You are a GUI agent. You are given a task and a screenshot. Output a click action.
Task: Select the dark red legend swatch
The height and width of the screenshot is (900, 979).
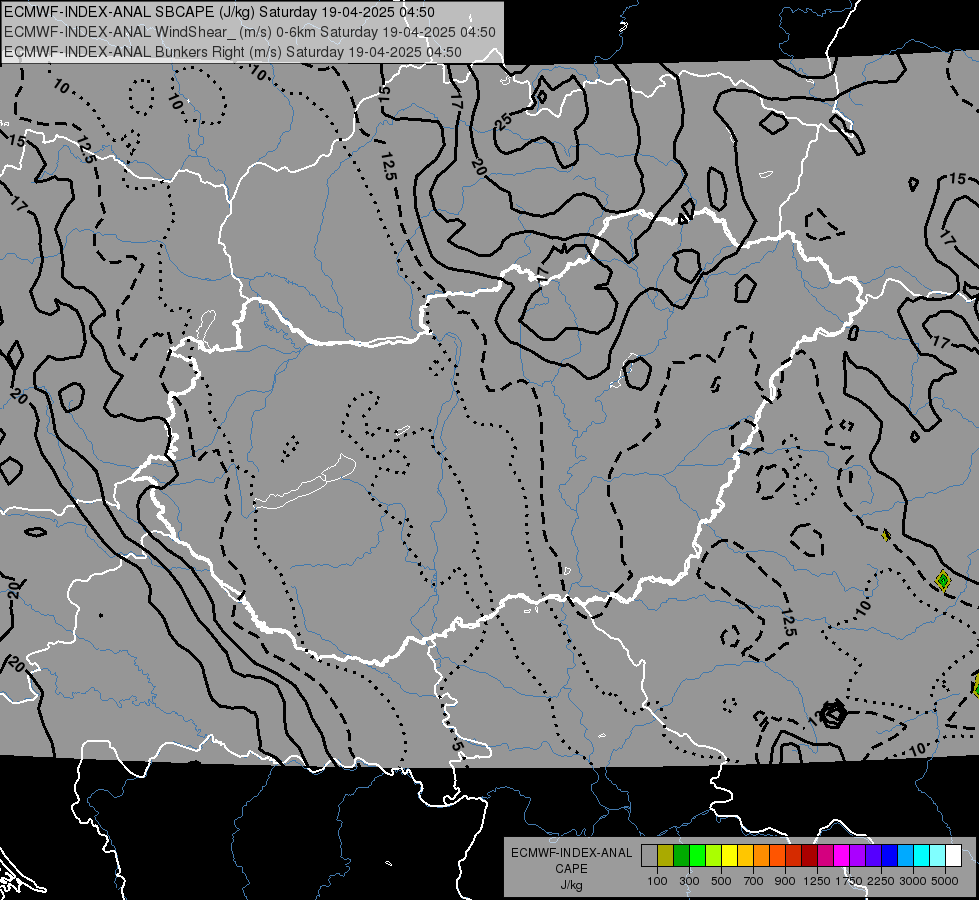click(x=810, y=856)
